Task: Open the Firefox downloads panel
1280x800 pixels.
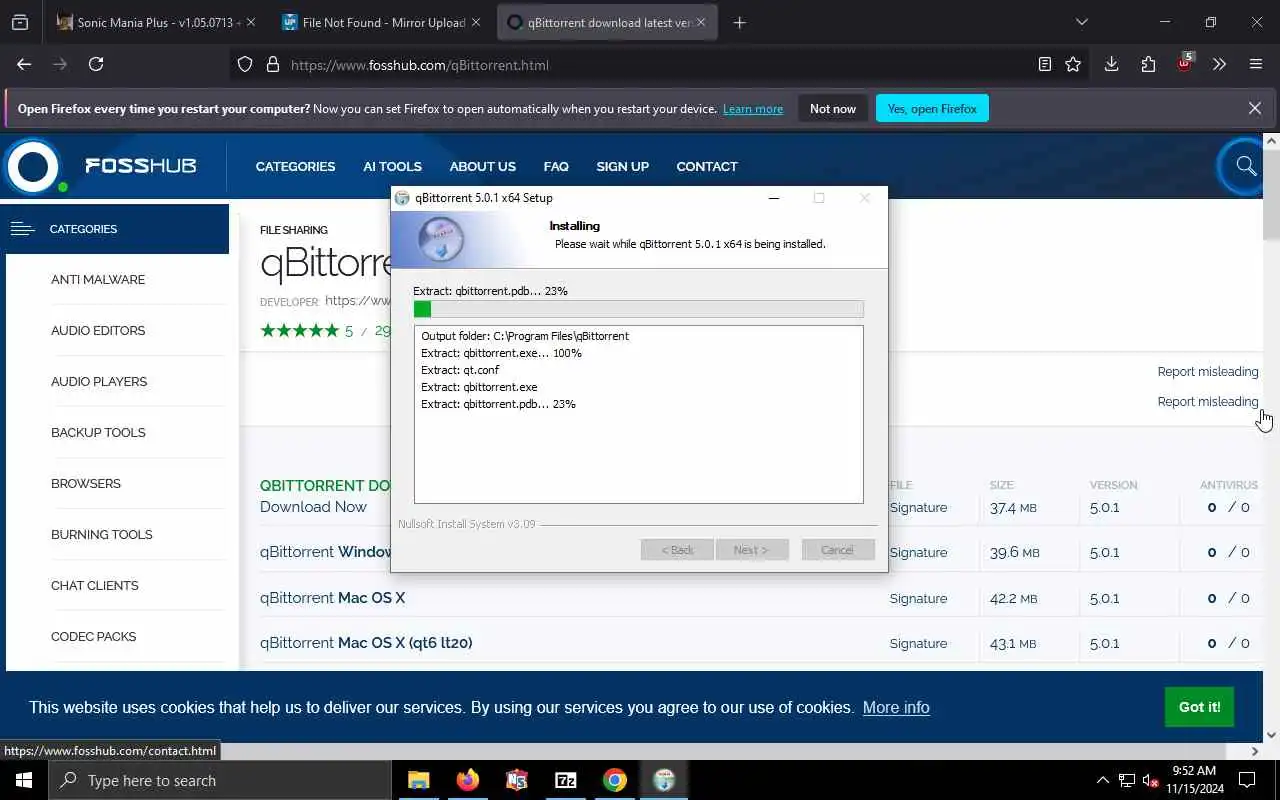Action: (x=1111, y=64)
